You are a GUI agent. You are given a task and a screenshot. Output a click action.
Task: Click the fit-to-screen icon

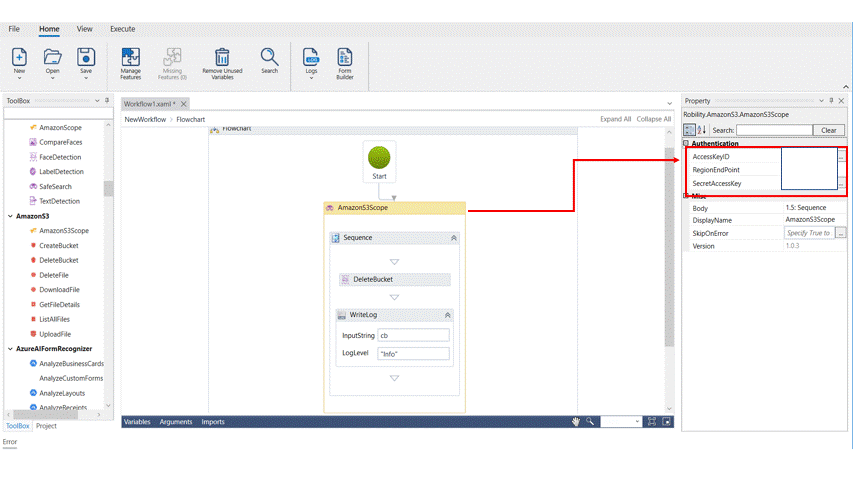click(652, 422)
